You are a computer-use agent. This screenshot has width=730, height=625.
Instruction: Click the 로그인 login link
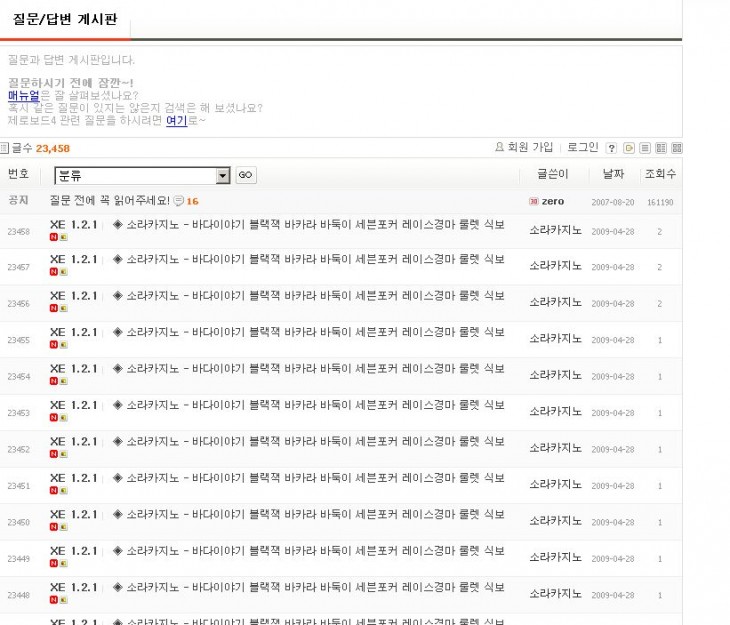point(582,147)
